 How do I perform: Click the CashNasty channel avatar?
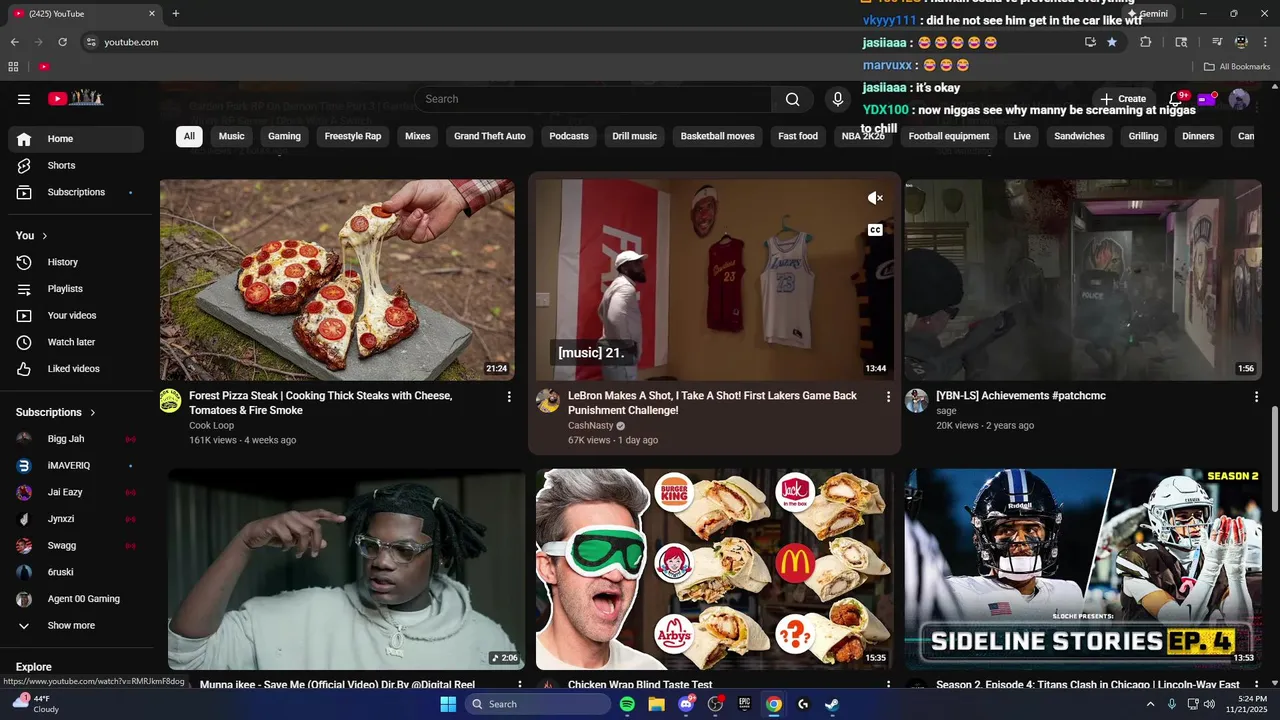click(x=548, y=401)
